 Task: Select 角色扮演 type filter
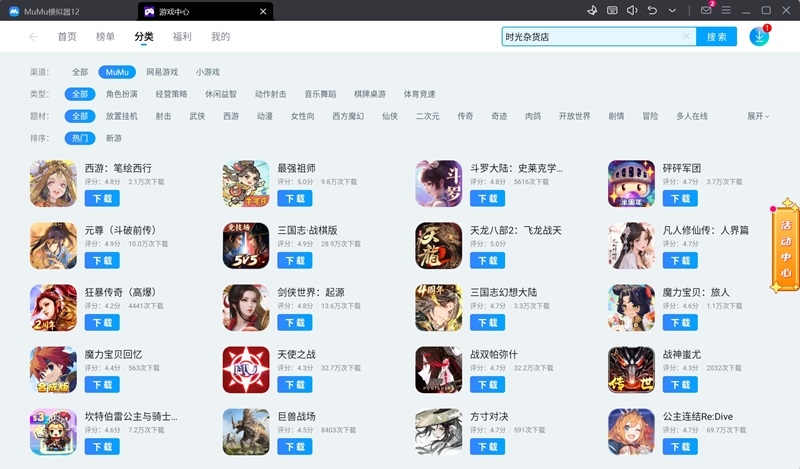click(121, 94)
